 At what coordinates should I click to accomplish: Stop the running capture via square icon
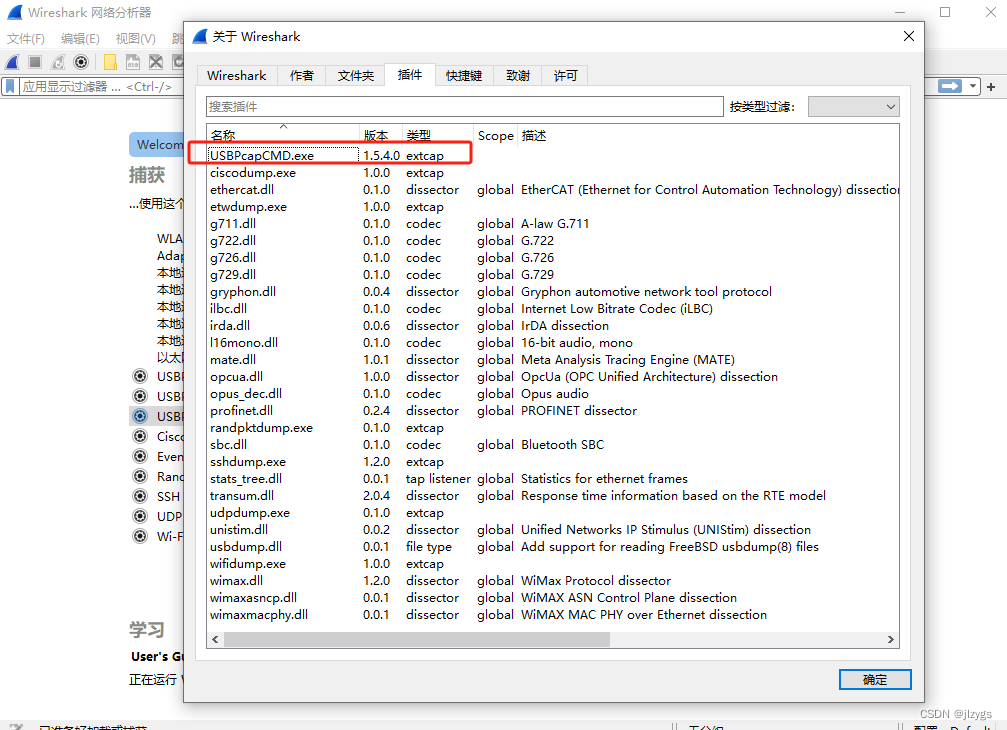35,62
